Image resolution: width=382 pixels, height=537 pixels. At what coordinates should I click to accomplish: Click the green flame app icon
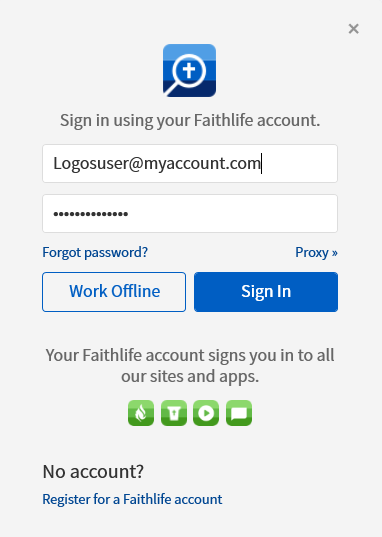(141, 413)
